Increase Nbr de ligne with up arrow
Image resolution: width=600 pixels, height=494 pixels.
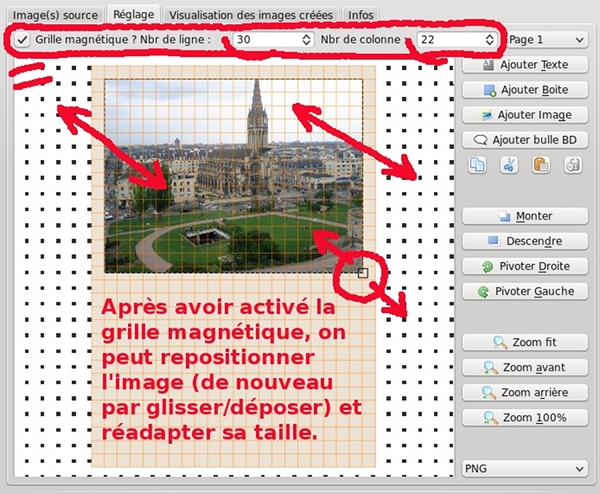[x=306, y=36]
